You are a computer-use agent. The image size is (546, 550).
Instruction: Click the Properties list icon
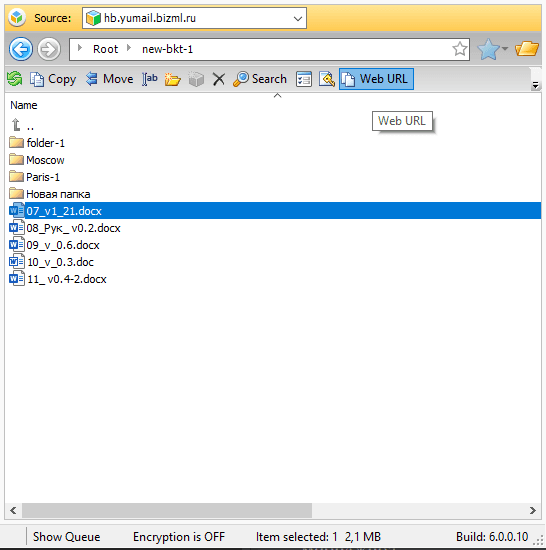pyautogui.click(x=304, y=79)
